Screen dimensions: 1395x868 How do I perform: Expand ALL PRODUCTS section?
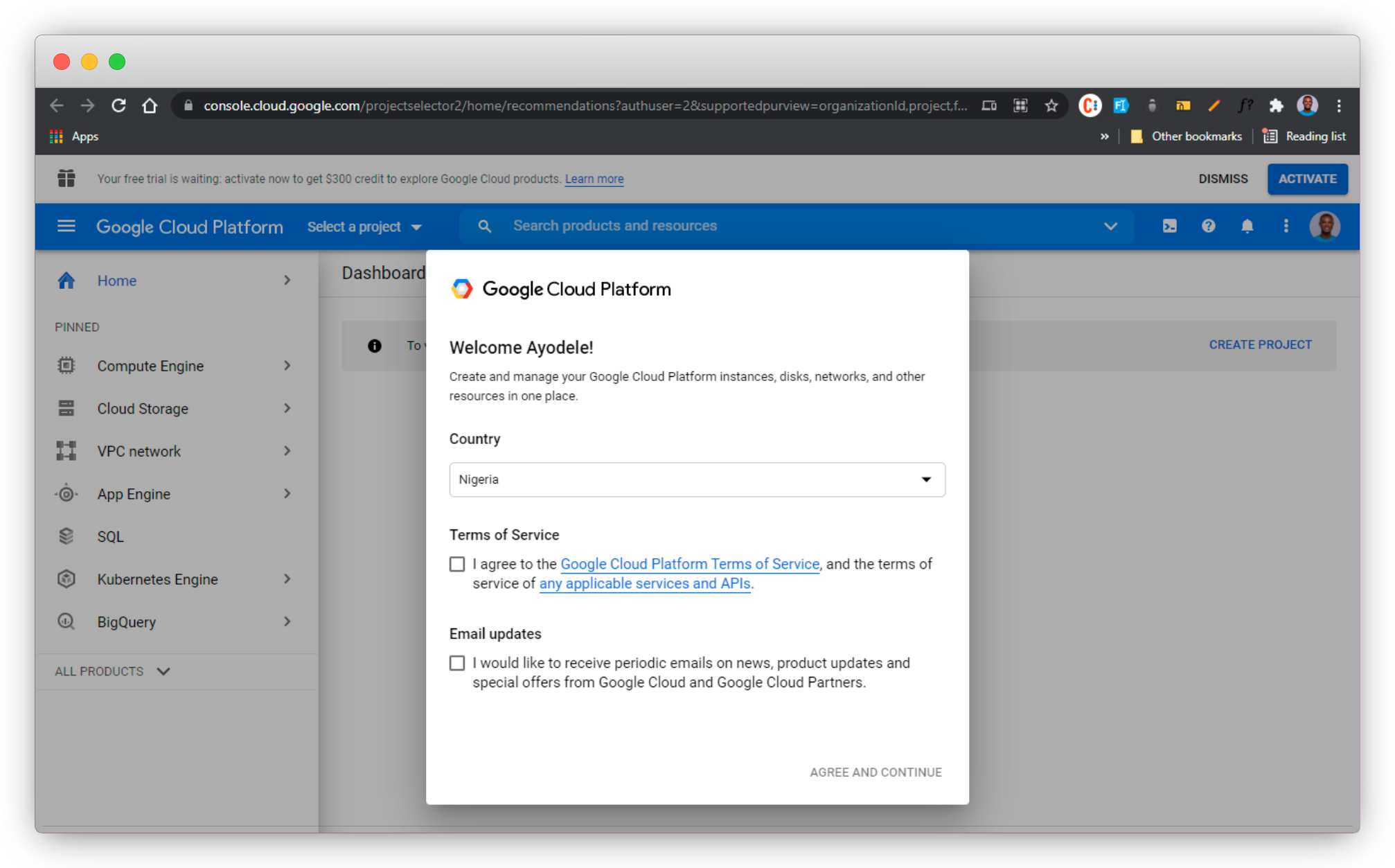[x=113, y=671]
